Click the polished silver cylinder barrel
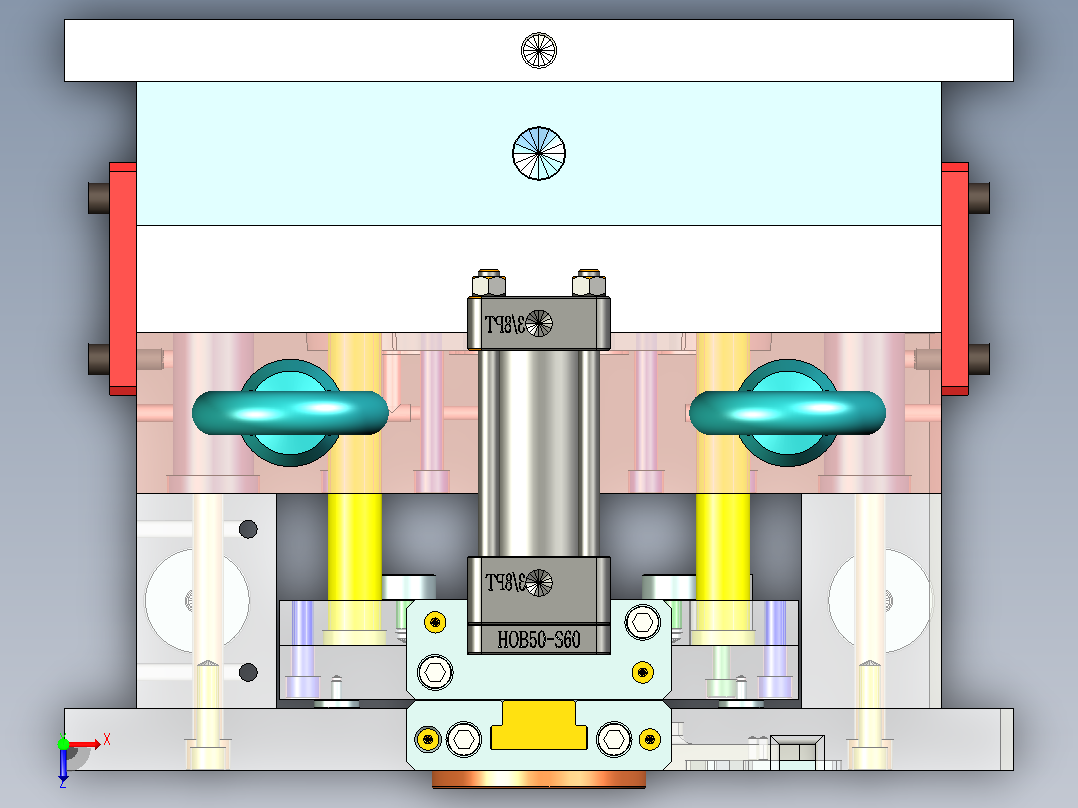The image size is (1078, 808). pyautogui.click(x=539, y=453)
